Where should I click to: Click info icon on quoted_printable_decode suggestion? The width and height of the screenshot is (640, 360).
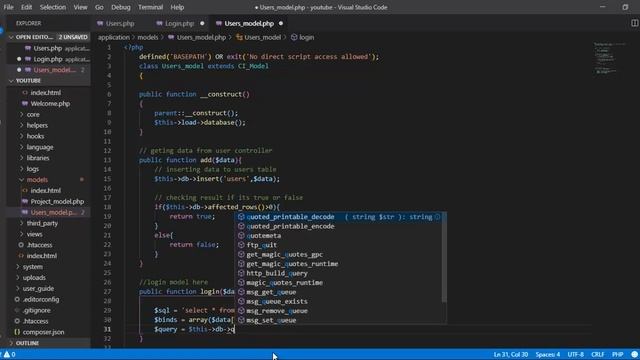[438, 217]
